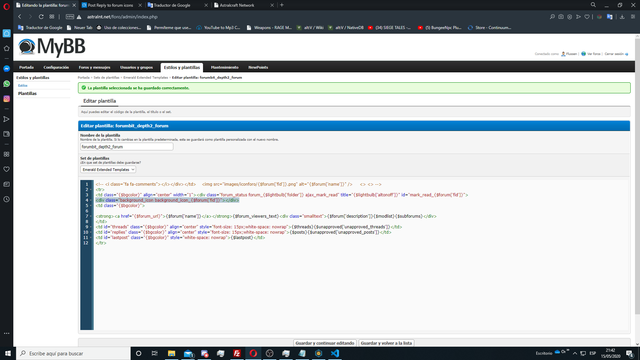
Task: Click Emerald Extended Templates breadcrumb
Action: pos(146,77)
